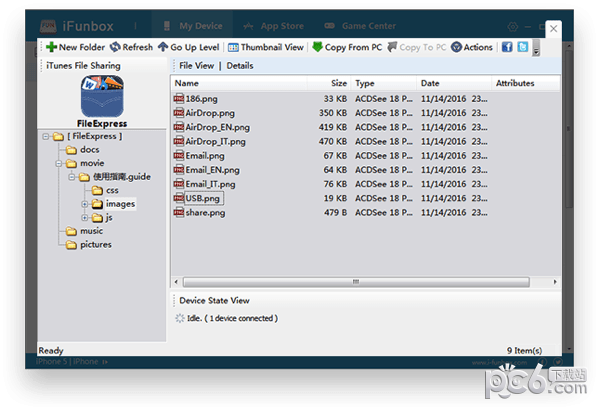Expand the js folder node
The image size is (600, 411).
[85, 218]
